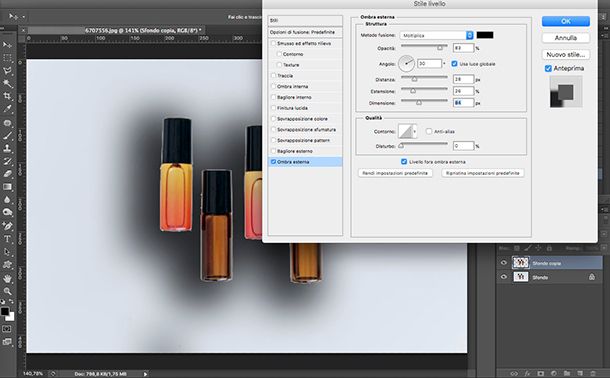Select the Spot Healing Brush tool
610x378 pixels.
7,123
